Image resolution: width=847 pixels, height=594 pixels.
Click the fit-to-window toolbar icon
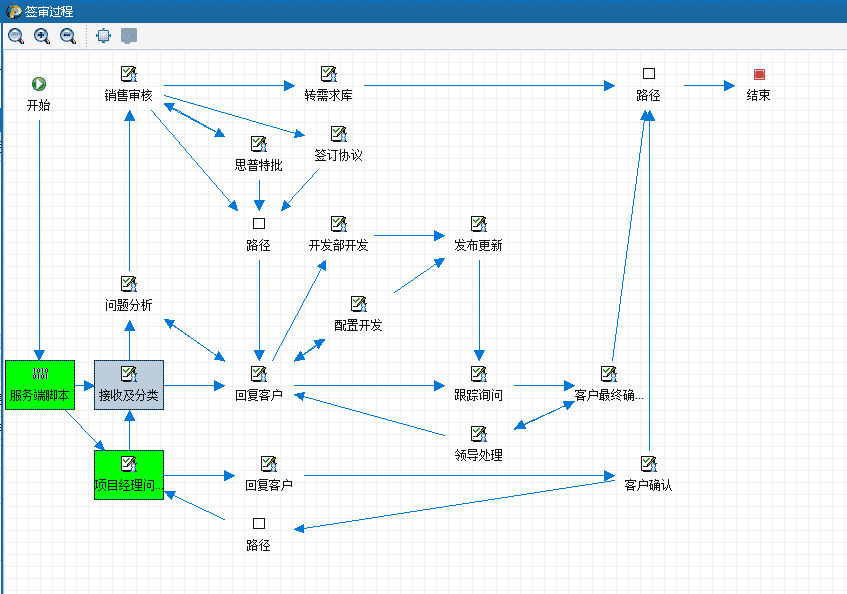(x=103, y=36)
